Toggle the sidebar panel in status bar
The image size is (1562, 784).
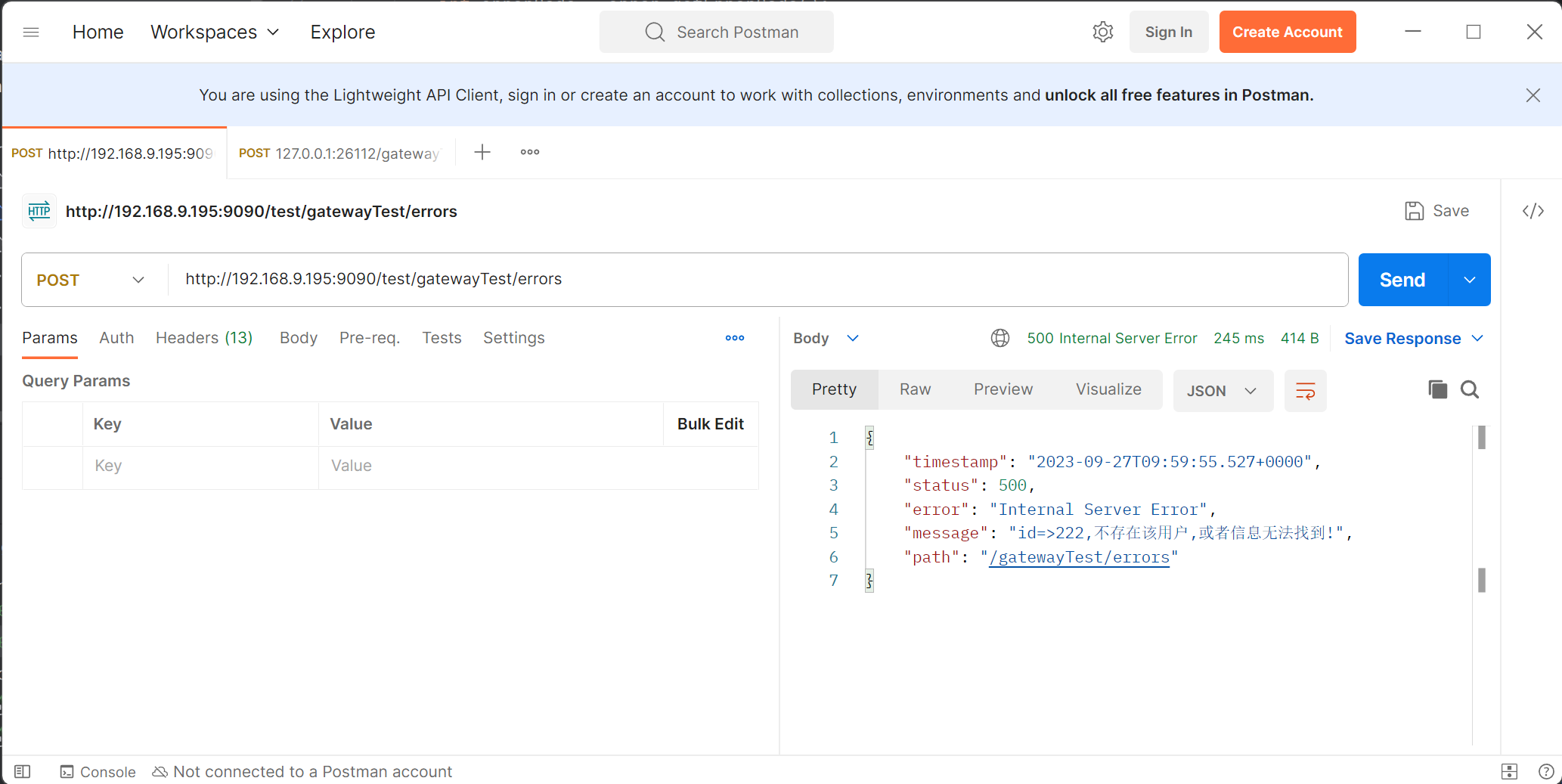coord(23,771)
